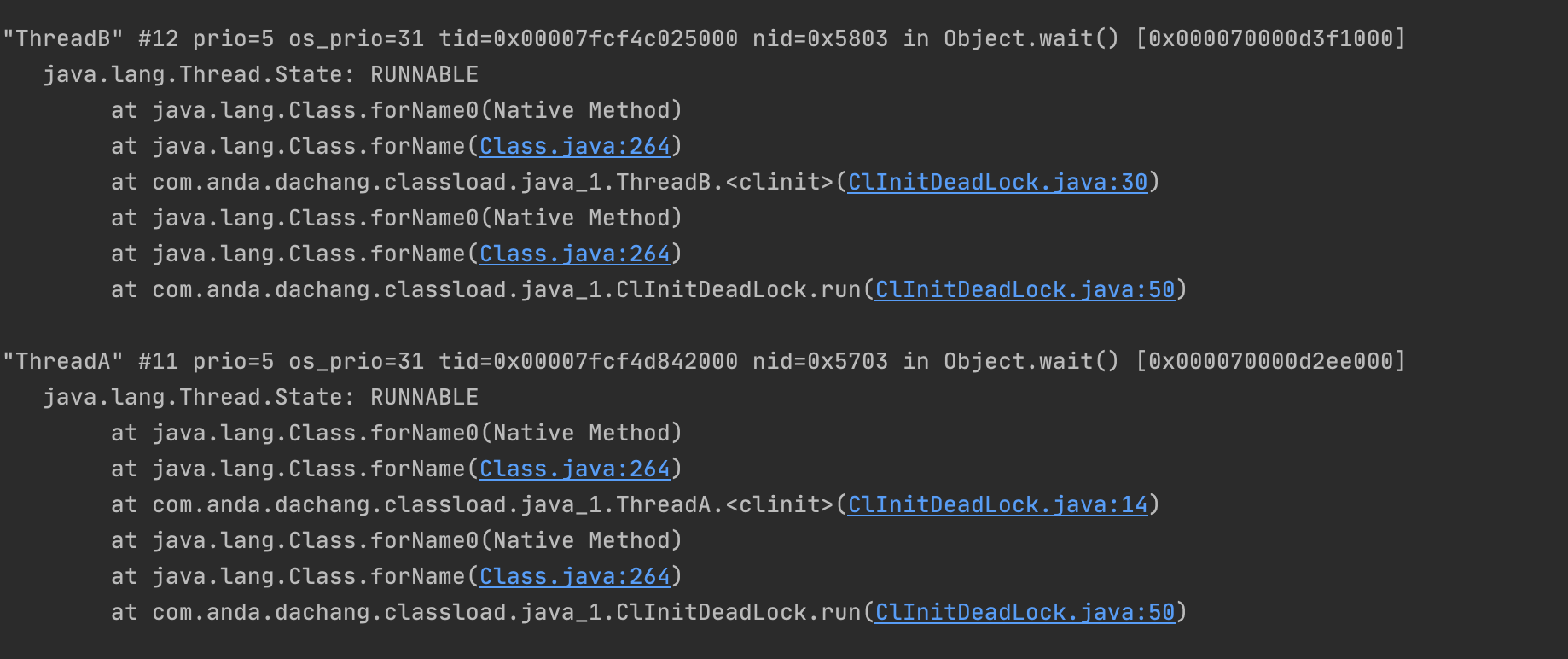1568x659 pixels.
Task: Click the "ThreadB" thread name in header
Action: click(63, 38)
